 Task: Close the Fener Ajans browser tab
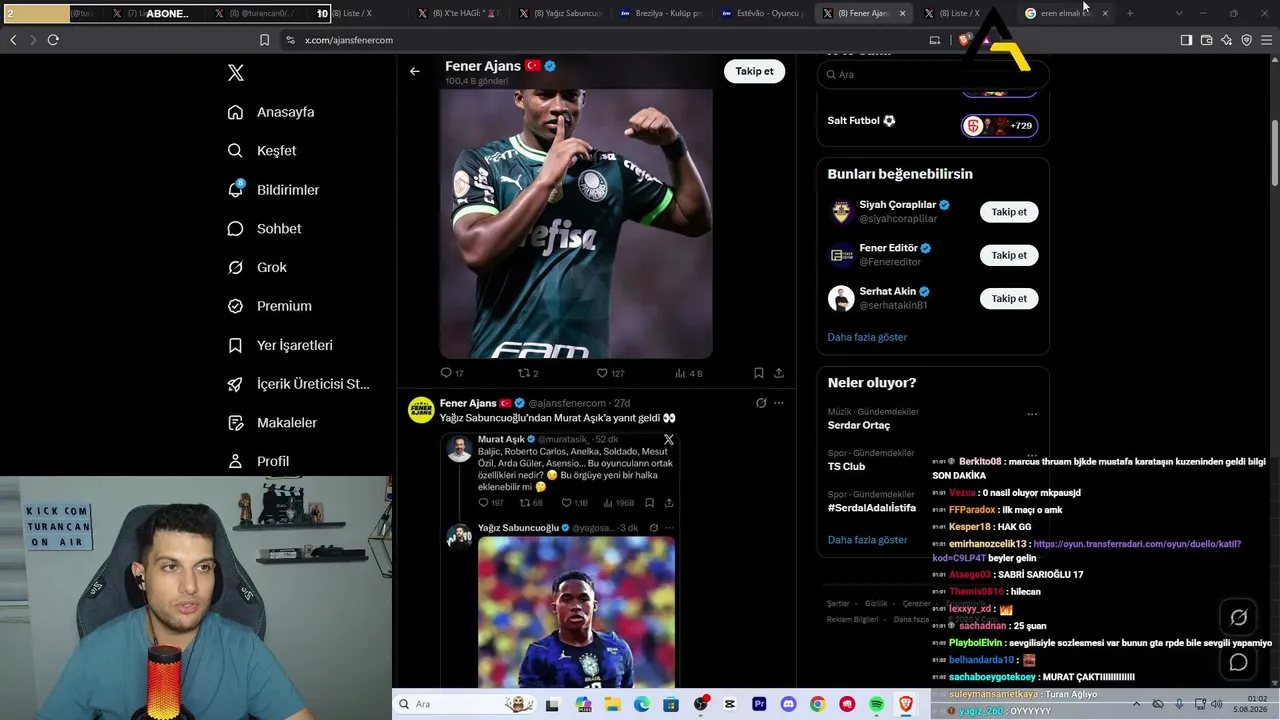[903, 13]
